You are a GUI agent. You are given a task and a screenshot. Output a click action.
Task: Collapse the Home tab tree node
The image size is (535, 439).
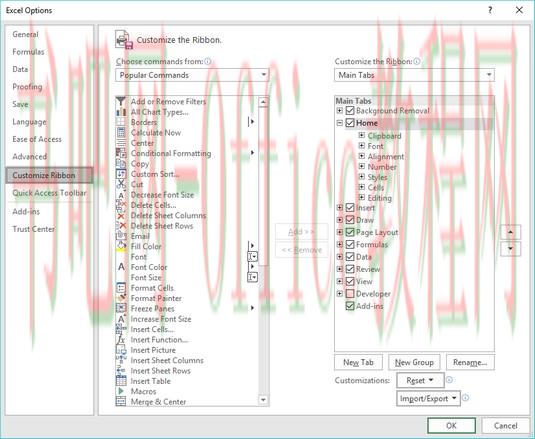339,123
